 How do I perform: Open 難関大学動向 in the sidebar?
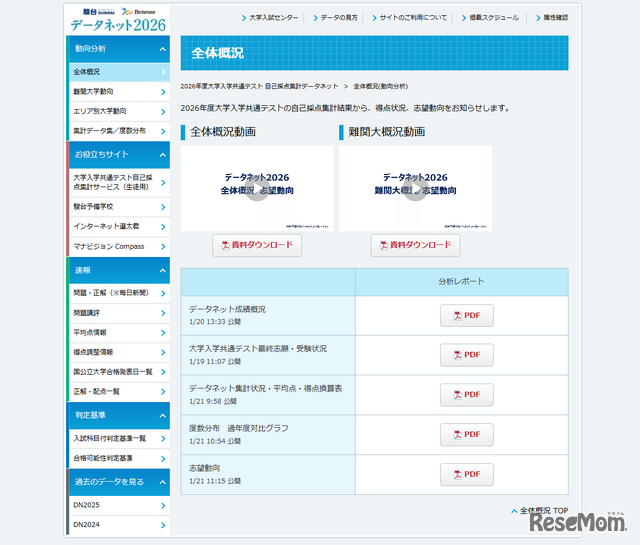[x=119, y=91]
